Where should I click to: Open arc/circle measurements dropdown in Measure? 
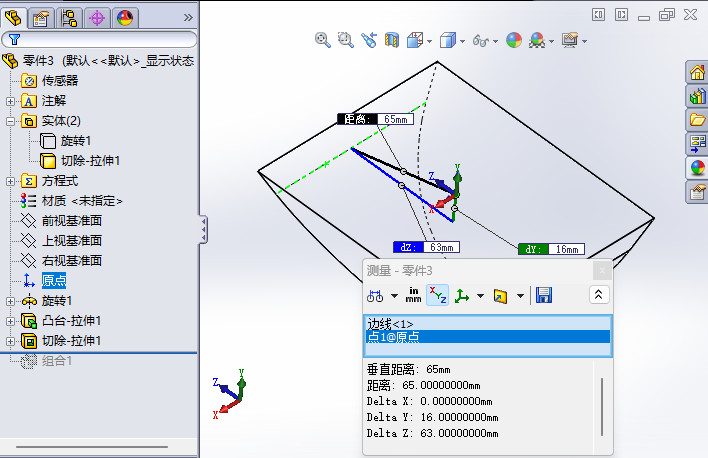click(x=394, y=296)
